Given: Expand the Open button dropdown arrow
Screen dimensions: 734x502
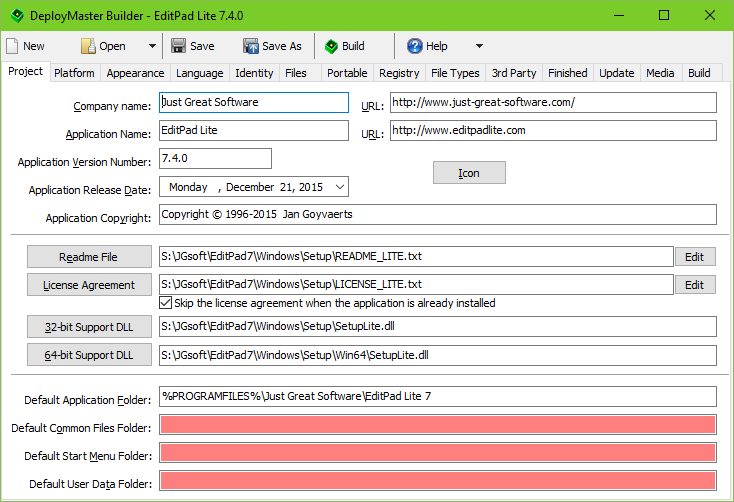Looking at the screenshot, I should 152,46.
